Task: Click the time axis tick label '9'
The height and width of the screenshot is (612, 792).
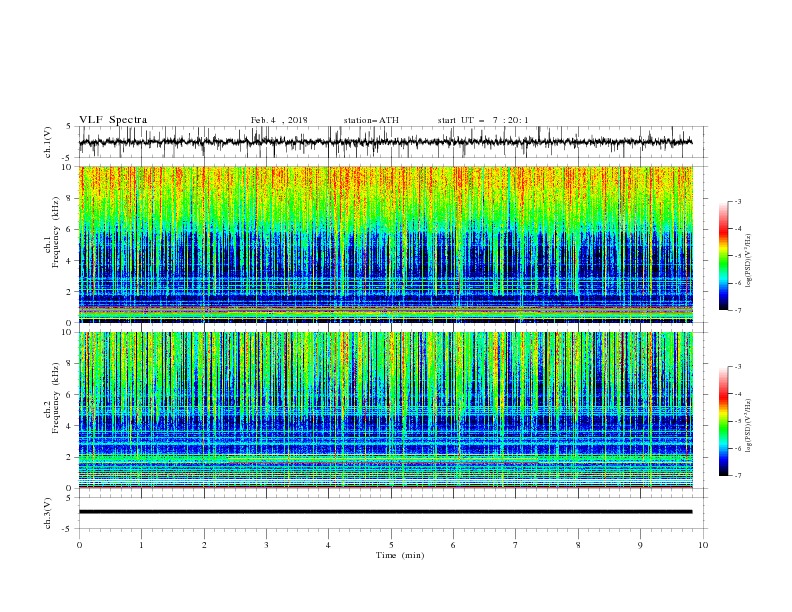Action: coord(640,545)
